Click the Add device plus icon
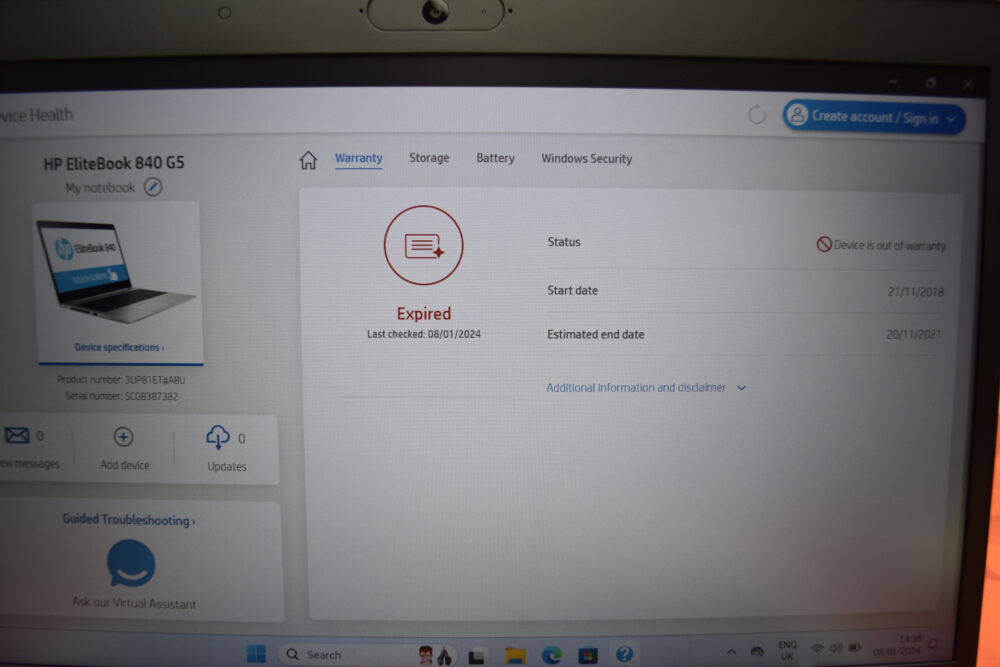This screenshot has width=1000, height=667. point(123,437)
